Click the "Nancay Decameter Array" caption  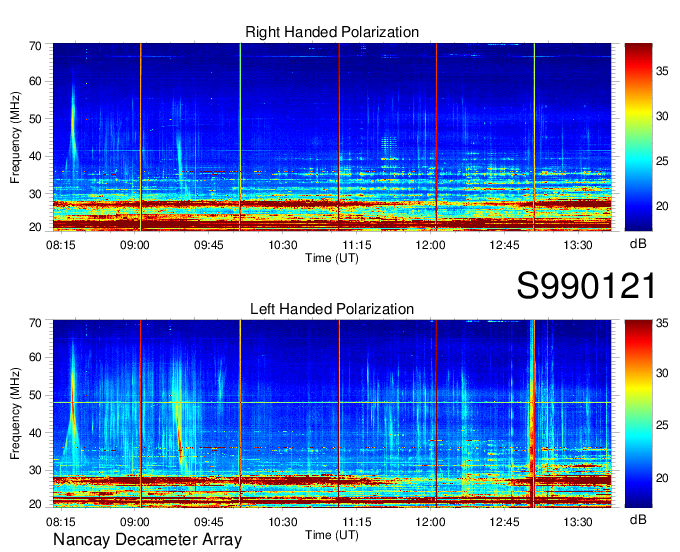tap(147, 540)
